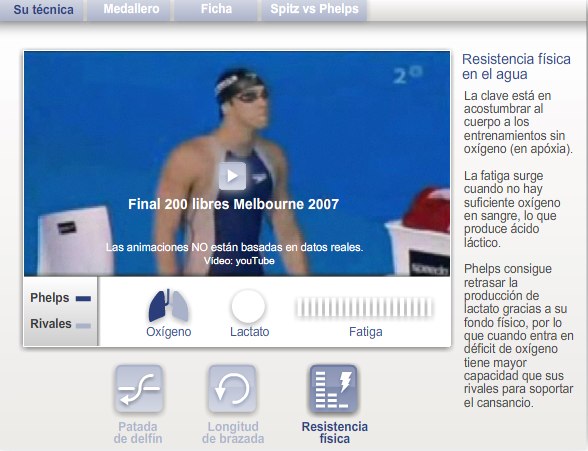Click the Lactato circle indicator
The height and width of the screenshot is (451, 588).
coord(248,306)
